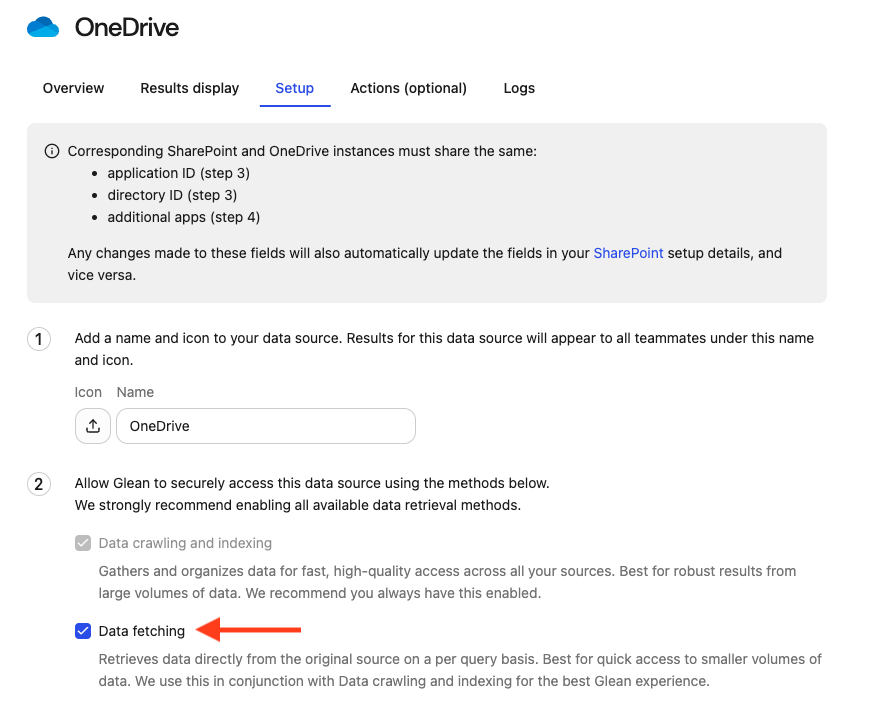
Task: Go to the Actions (optional) tab
Action: click(408, 88)
